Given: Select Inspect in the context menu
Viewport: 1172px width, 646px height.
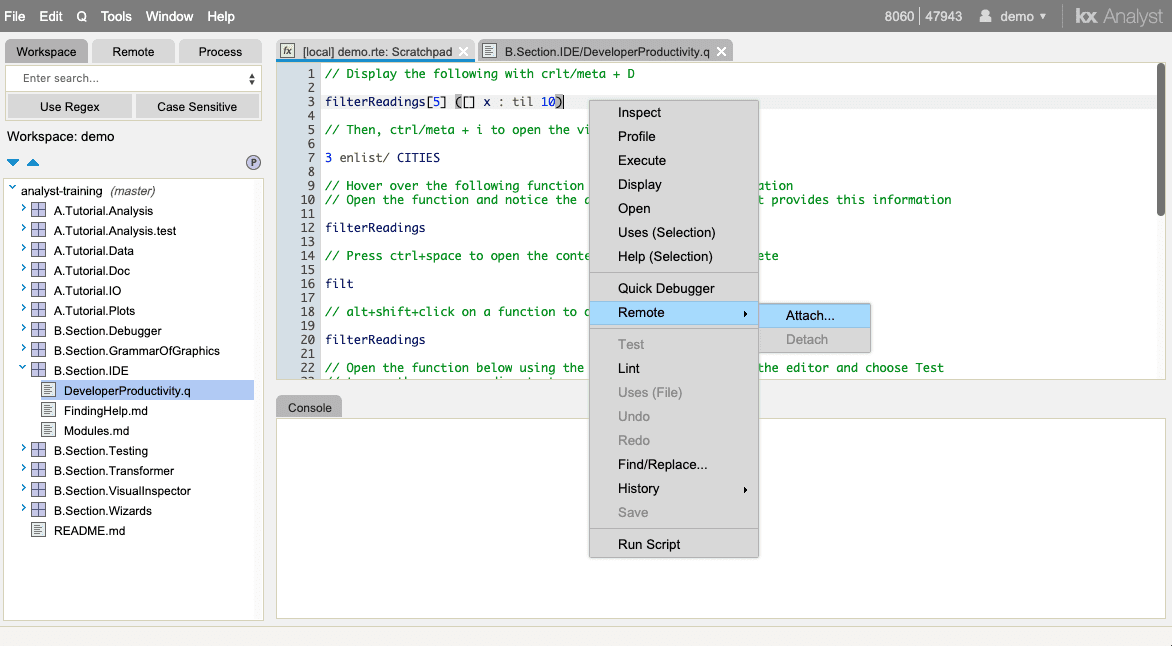Looking at the screenshot, I should [673, 112].
